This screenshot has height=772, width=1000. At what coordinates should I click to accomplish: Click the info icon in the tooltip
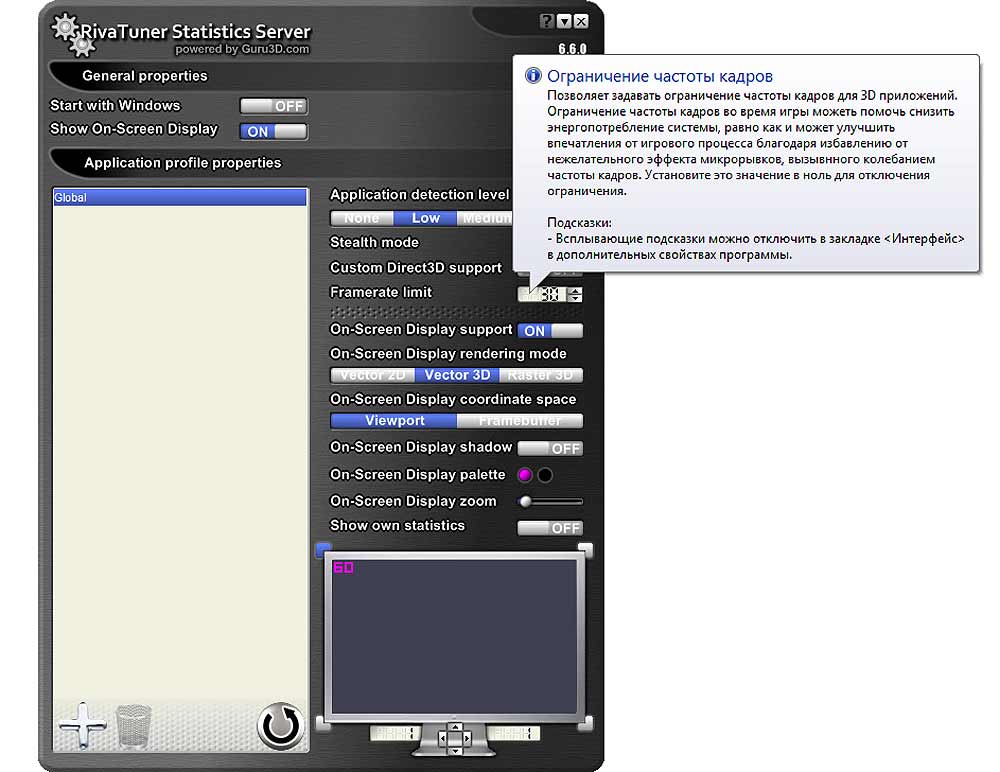coord(533,75)
